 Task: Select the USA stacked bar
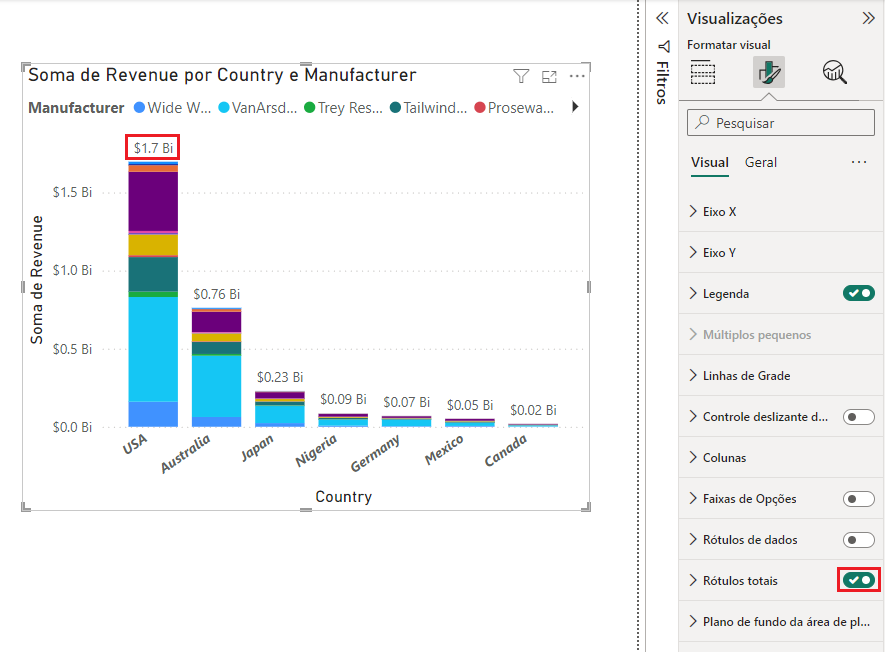pos(153,294)
